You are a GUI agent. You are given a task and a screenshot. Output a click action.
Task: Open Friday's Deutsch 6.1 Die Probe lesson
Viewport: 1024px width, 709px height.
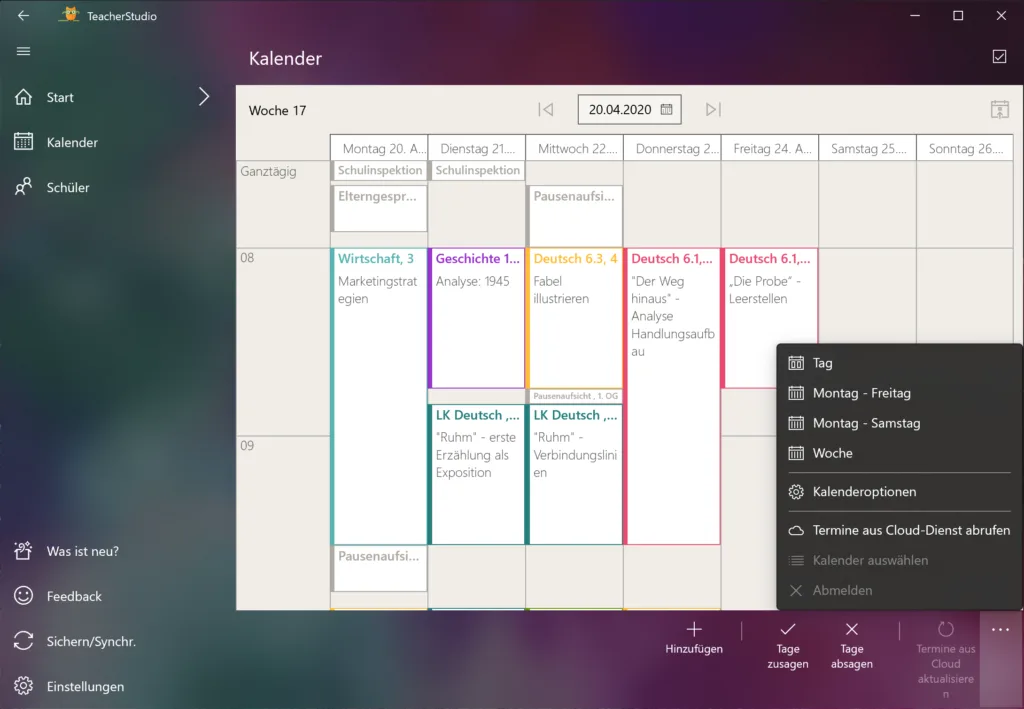pyautogui.click(x=770, y=318)
